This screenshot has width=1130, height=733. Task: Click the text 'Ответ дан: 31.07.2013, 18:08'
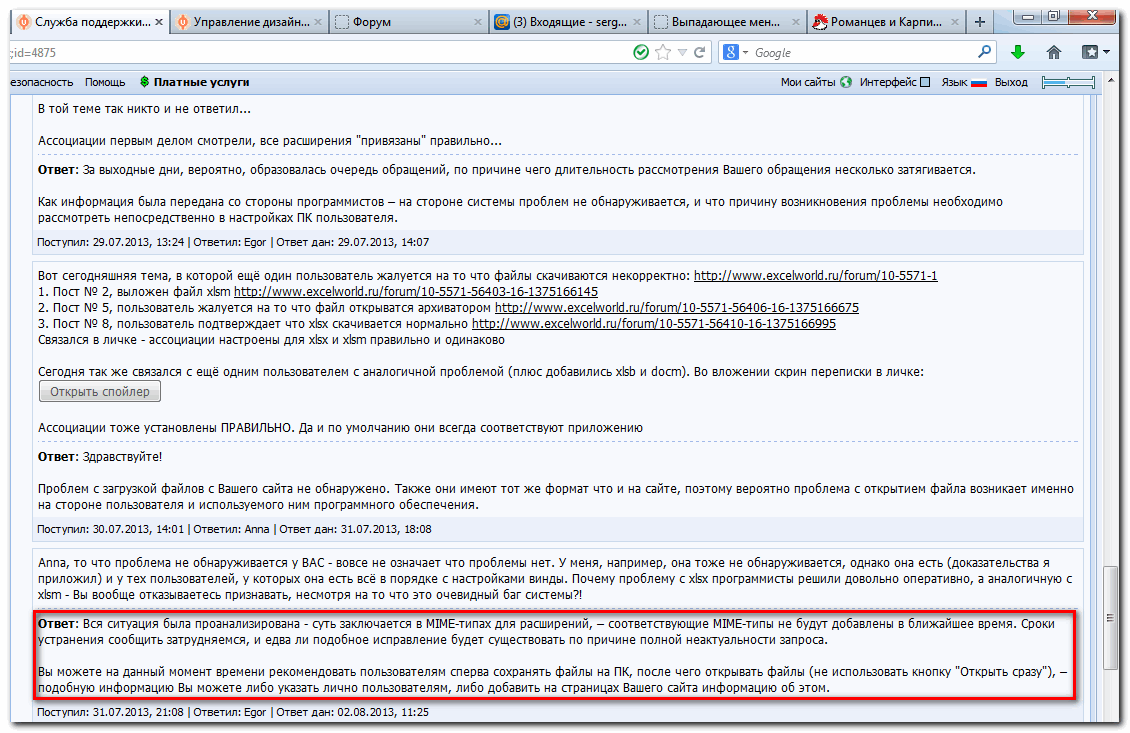click(x=355, y=529)
